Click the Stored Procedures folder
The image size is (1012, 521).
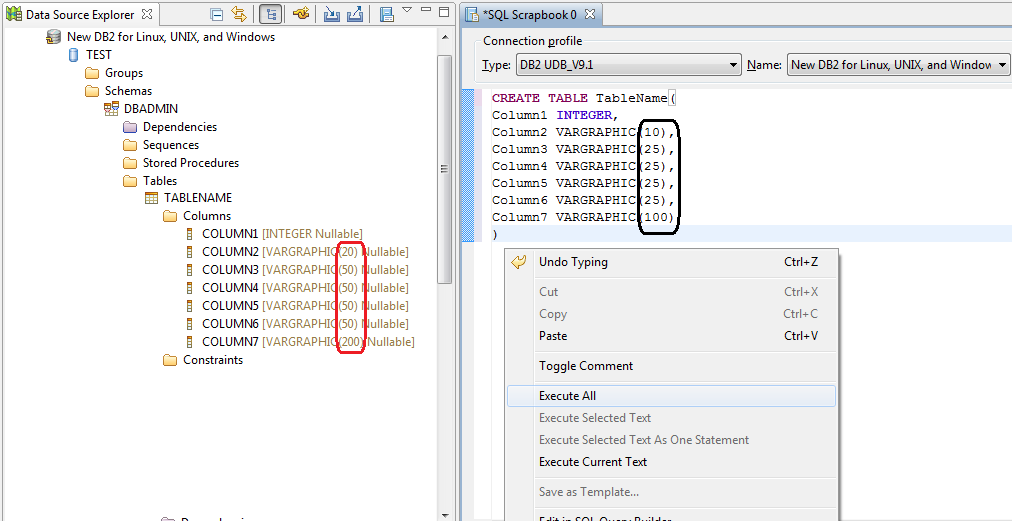[190, 163]
